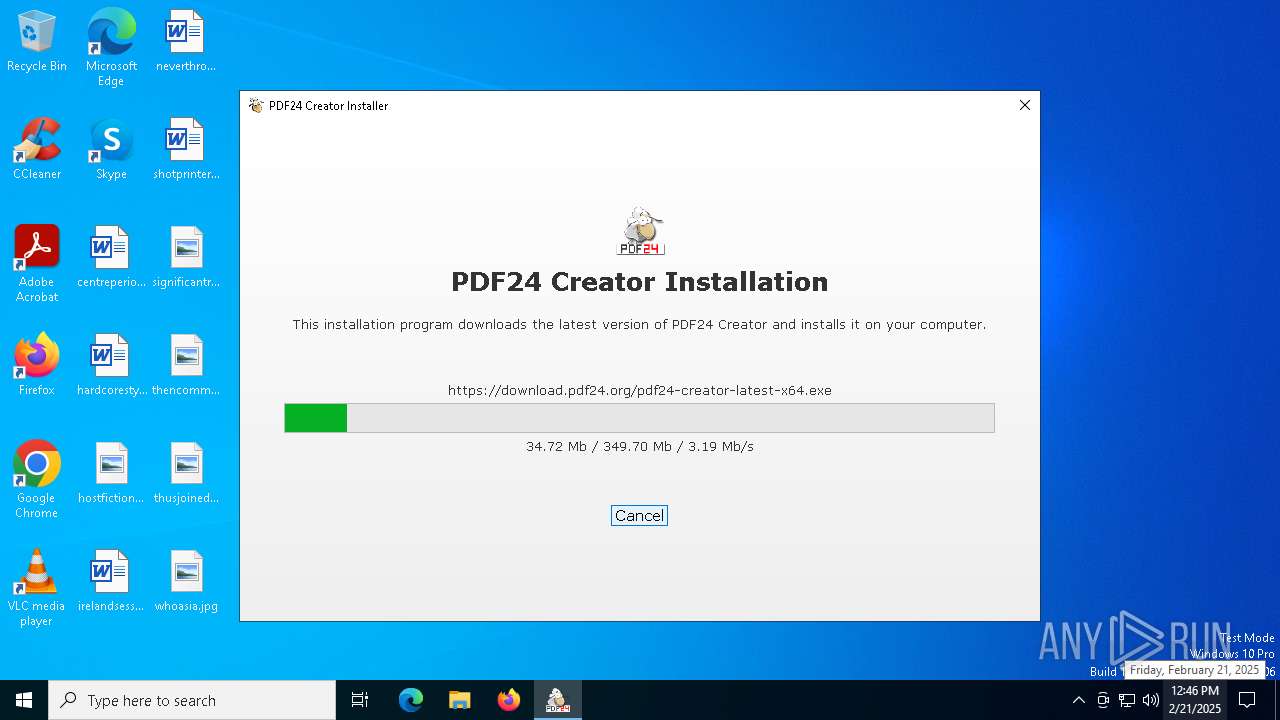
Task: Click the download status text 34.72 Mb / 349.70 Mb
Action: pyautogui.click(x=640, y=446)
